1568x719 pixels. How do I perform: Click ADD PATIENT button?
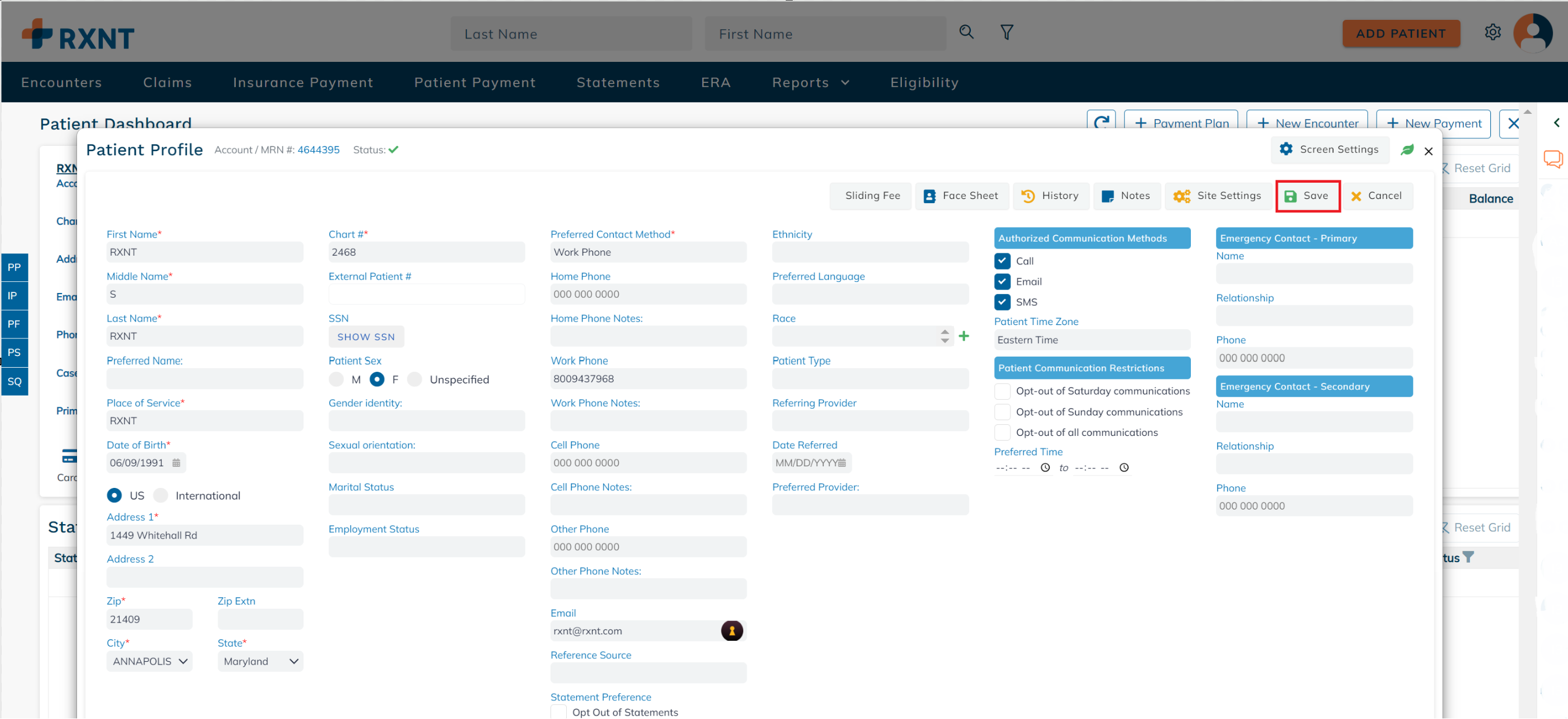pyautogui.click(x=1400, y=33)
